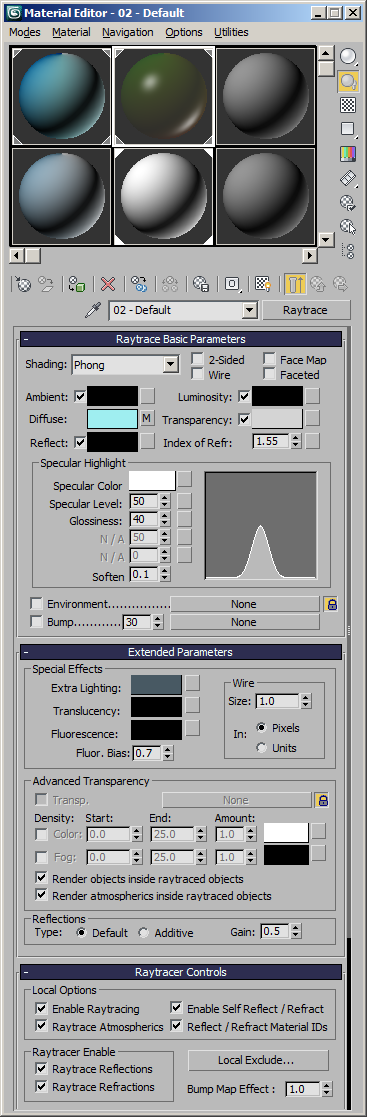Open the Options menu
367x1117 pixels.
tap(184, 32)
